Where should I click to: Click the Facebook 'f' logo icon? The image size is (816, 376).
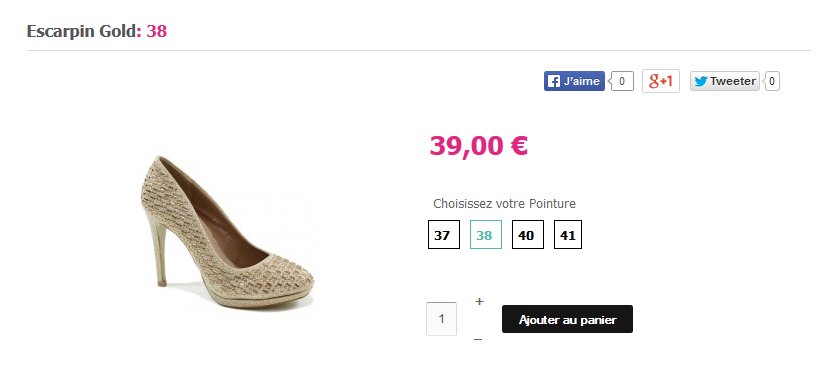[x=554, y=81]
